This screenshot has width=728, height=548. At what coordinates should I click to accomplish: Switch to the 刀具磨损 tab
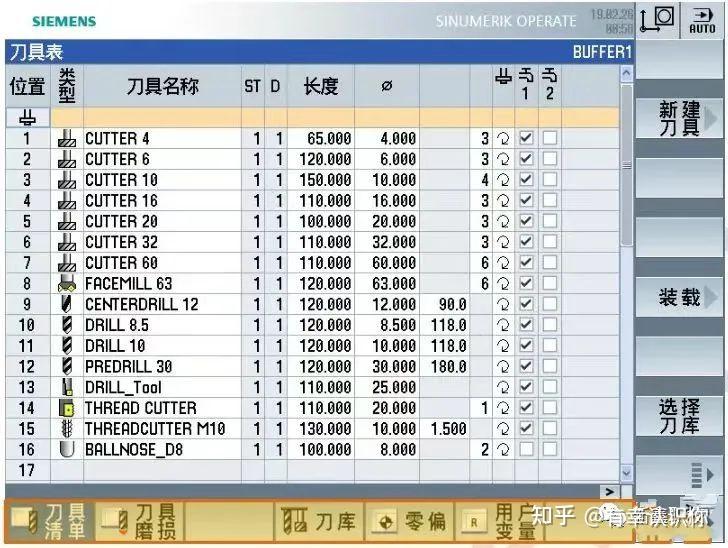(x=139, y=522)
